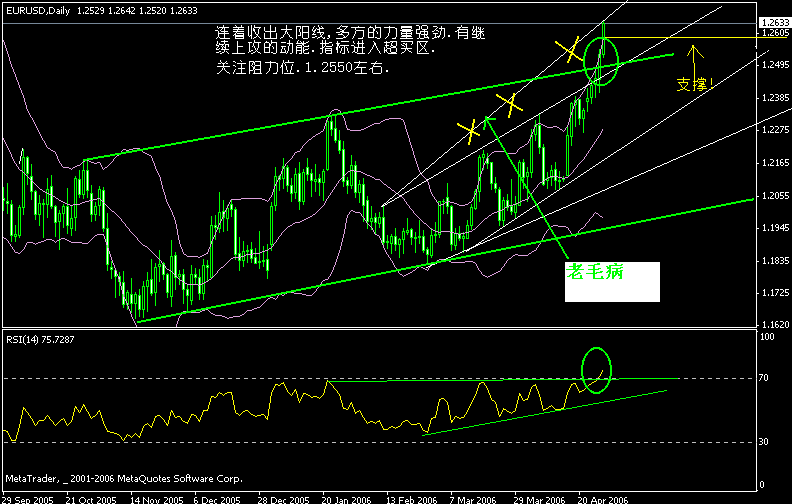Click the 1.2605 price axis label

coord(775,32)
